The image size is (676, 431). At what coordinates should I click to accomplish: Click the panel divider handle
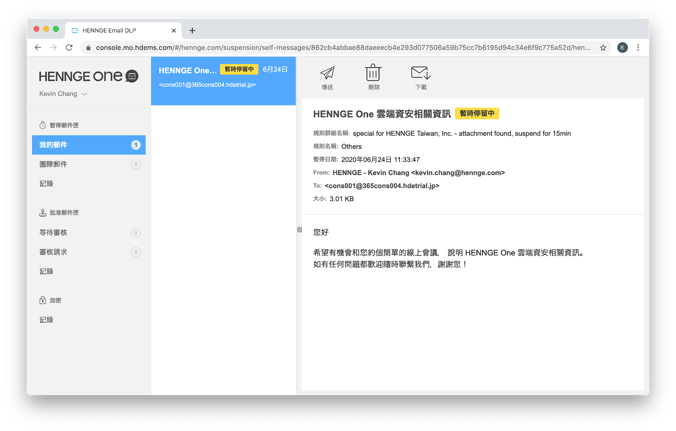click(299, 230)
